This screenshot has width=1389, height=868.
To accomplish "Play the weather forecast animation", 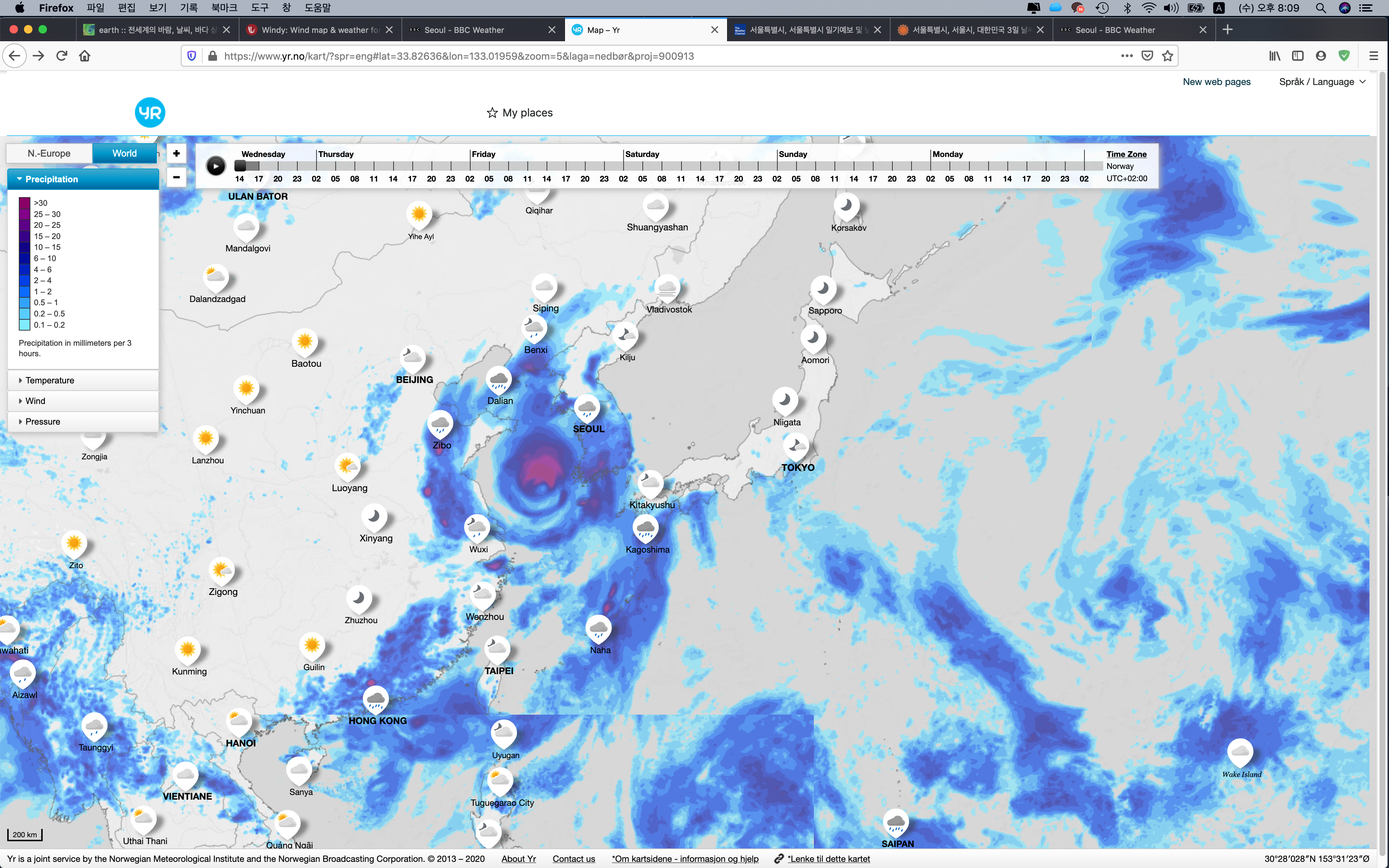I will click(216, 166).
